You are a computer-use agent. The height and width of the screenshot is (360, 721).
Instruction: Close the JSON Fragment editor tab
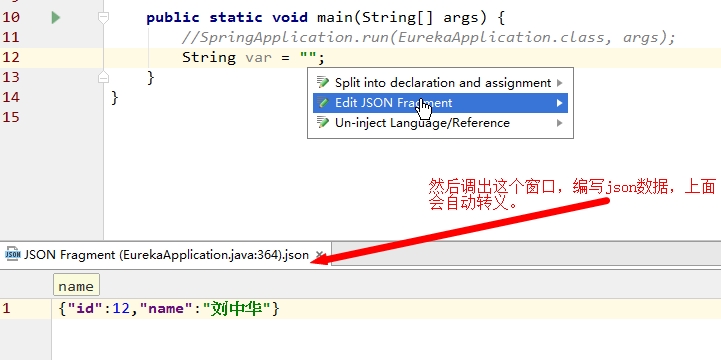point(320,255)
